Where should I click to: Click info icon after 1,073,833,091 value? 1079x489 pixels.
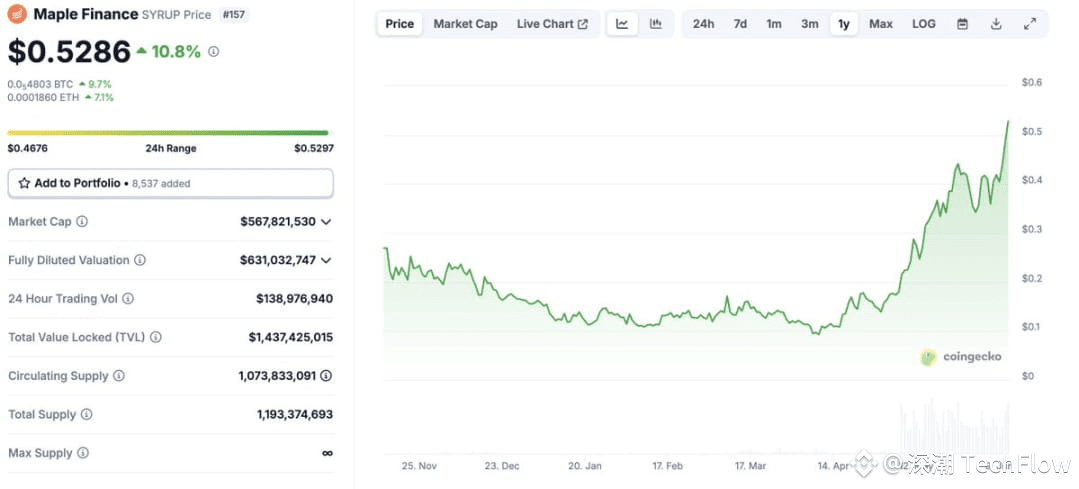point(327,376)
